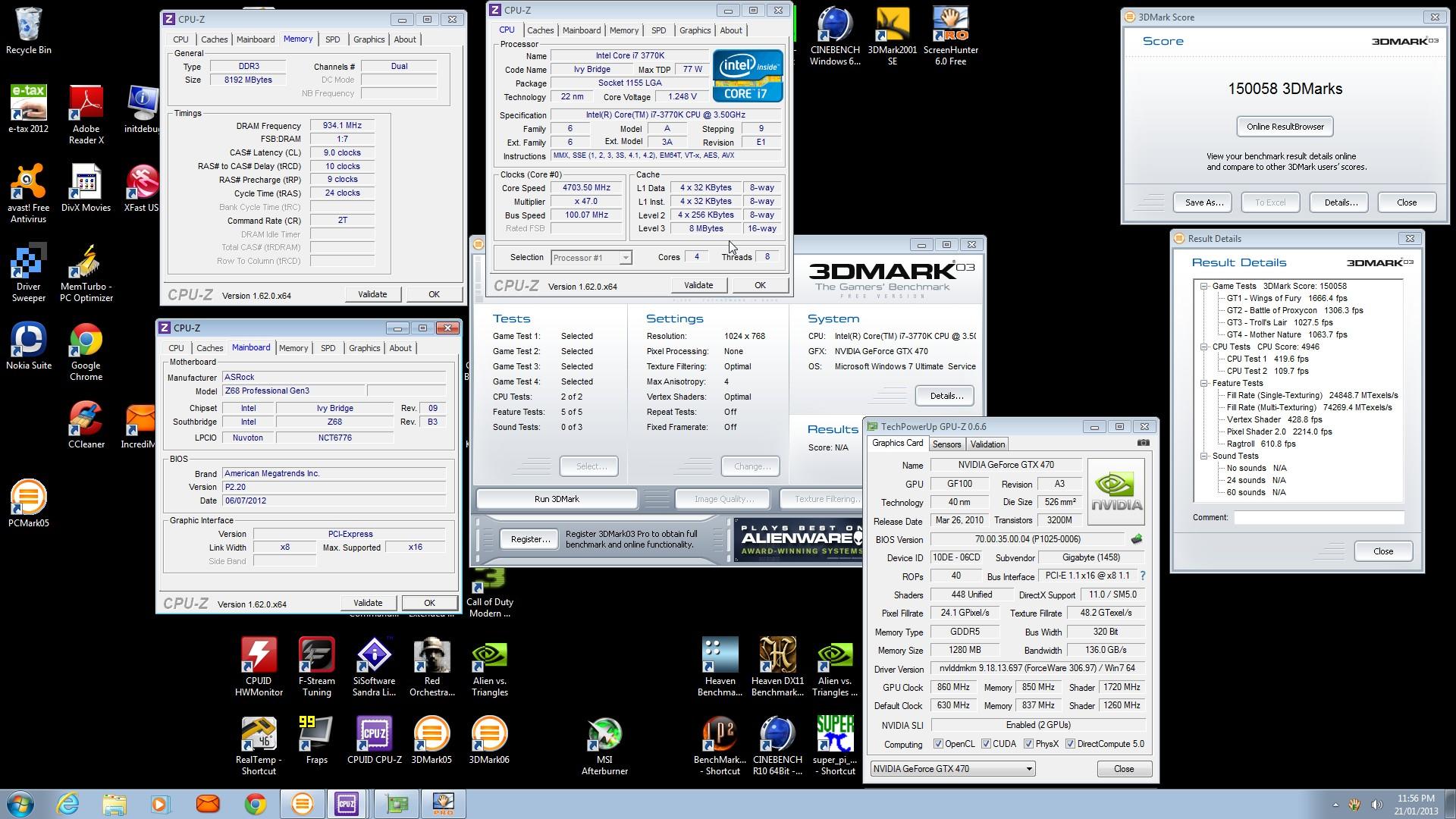Open Windows Start menu orb
The height and width of the screenshot is (819, 1456).
pyautogui.click(x=20, y=804)
